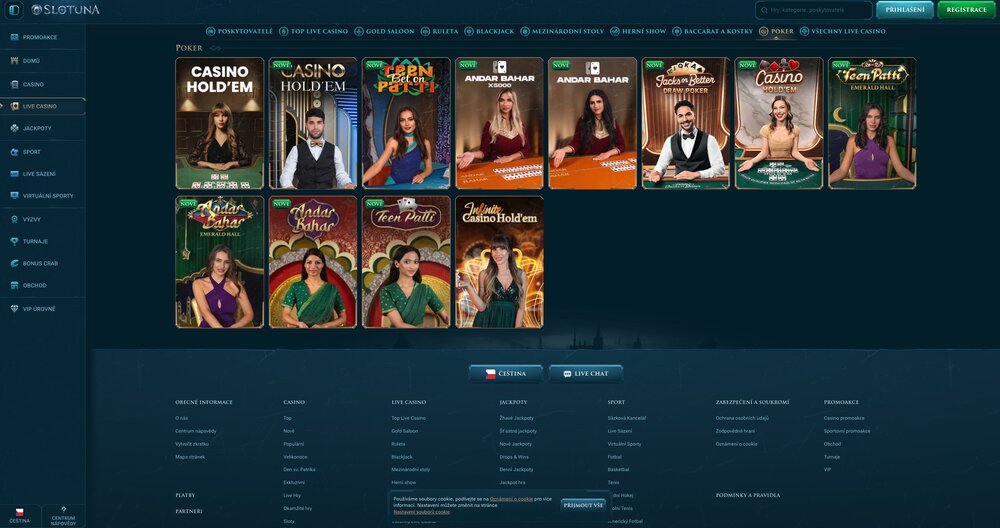Viewport: 1000px width, 528px height.
Task: Open the Čeština flag selector in the sidebar
Action: (x=20, y=517)
